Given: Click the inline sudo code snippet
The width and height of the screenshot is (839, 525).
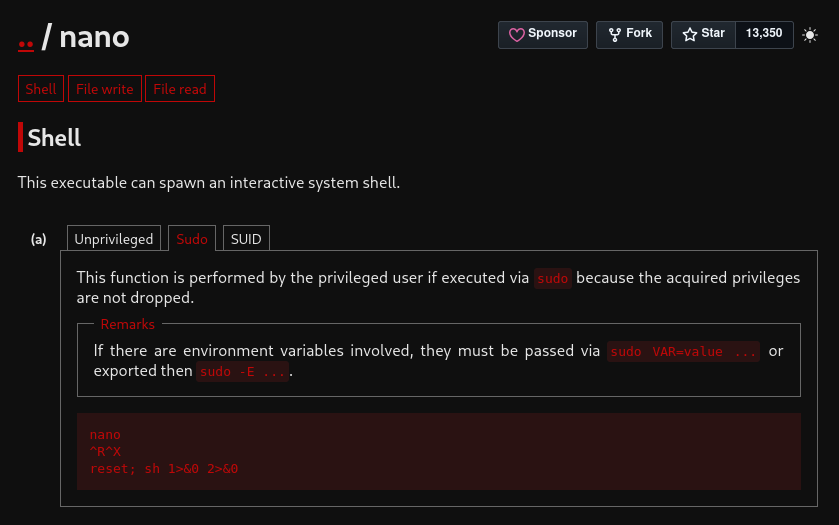Looking at the screenshot, I should coord(553,278).
